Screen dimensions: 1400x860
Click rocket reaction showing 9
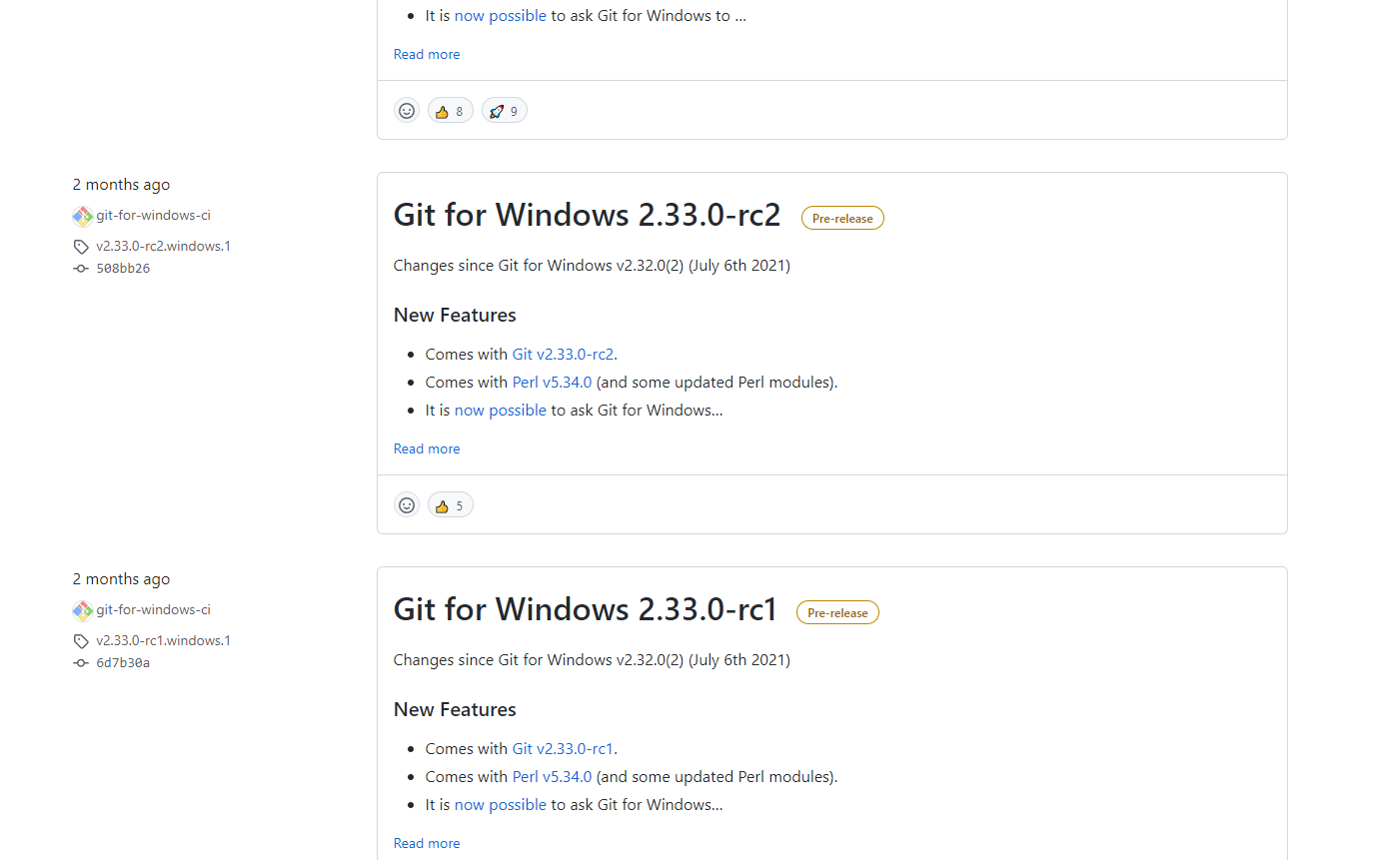coord(505,111)
